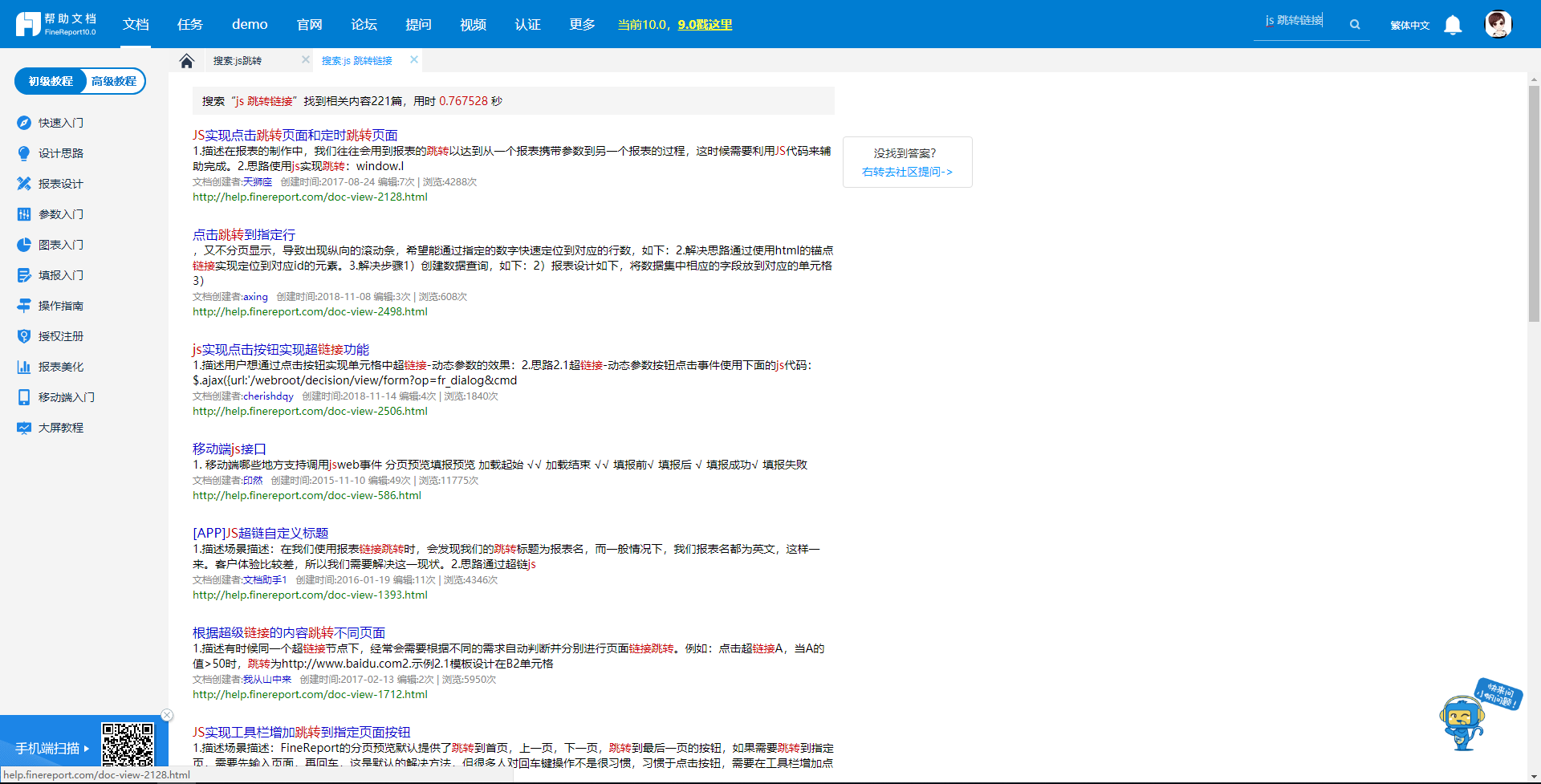
Task: Open the notification bell
Action: coord(1453,25)
